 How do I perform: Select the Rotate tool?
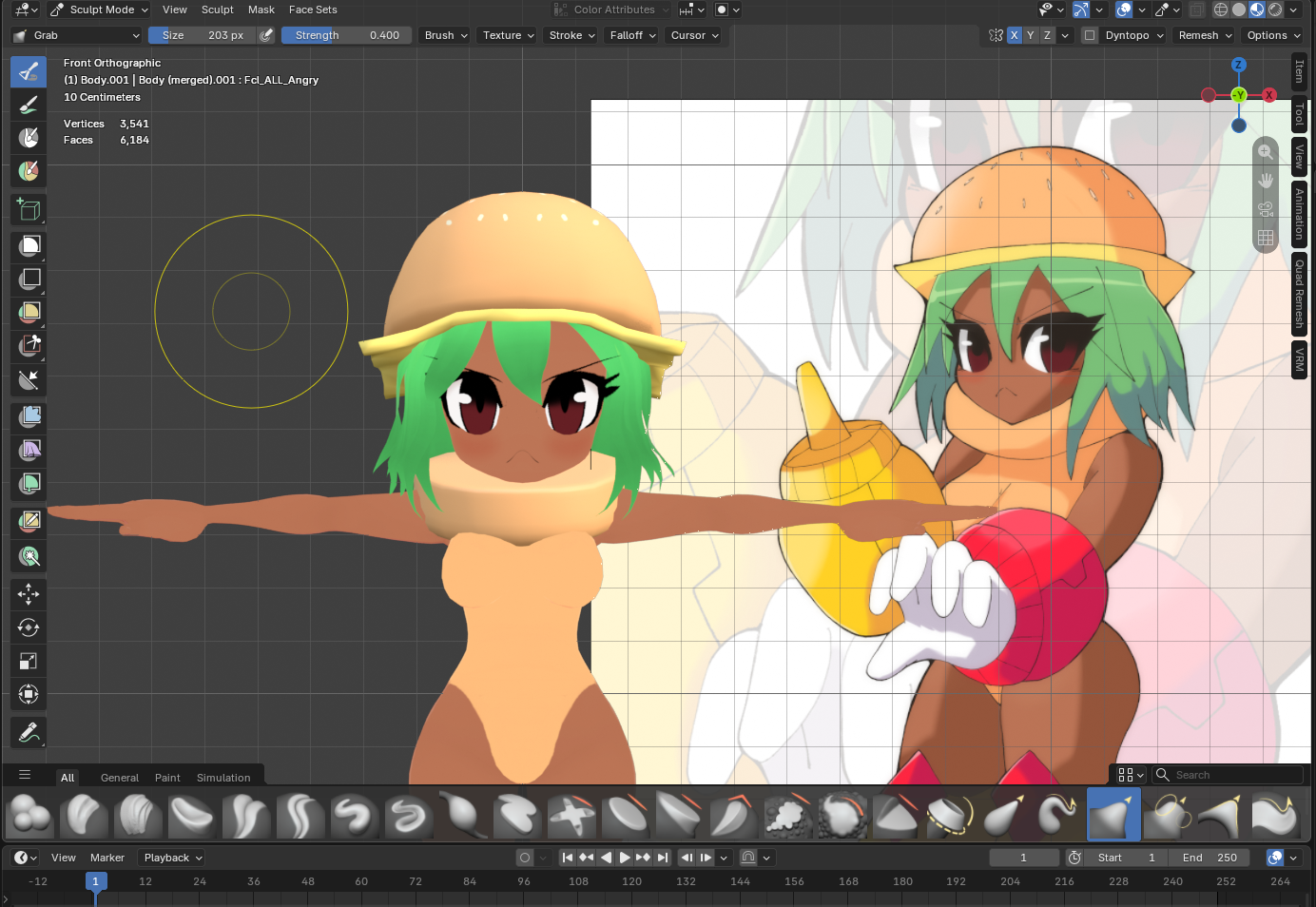pyautogui.click(x=29, y=627)
